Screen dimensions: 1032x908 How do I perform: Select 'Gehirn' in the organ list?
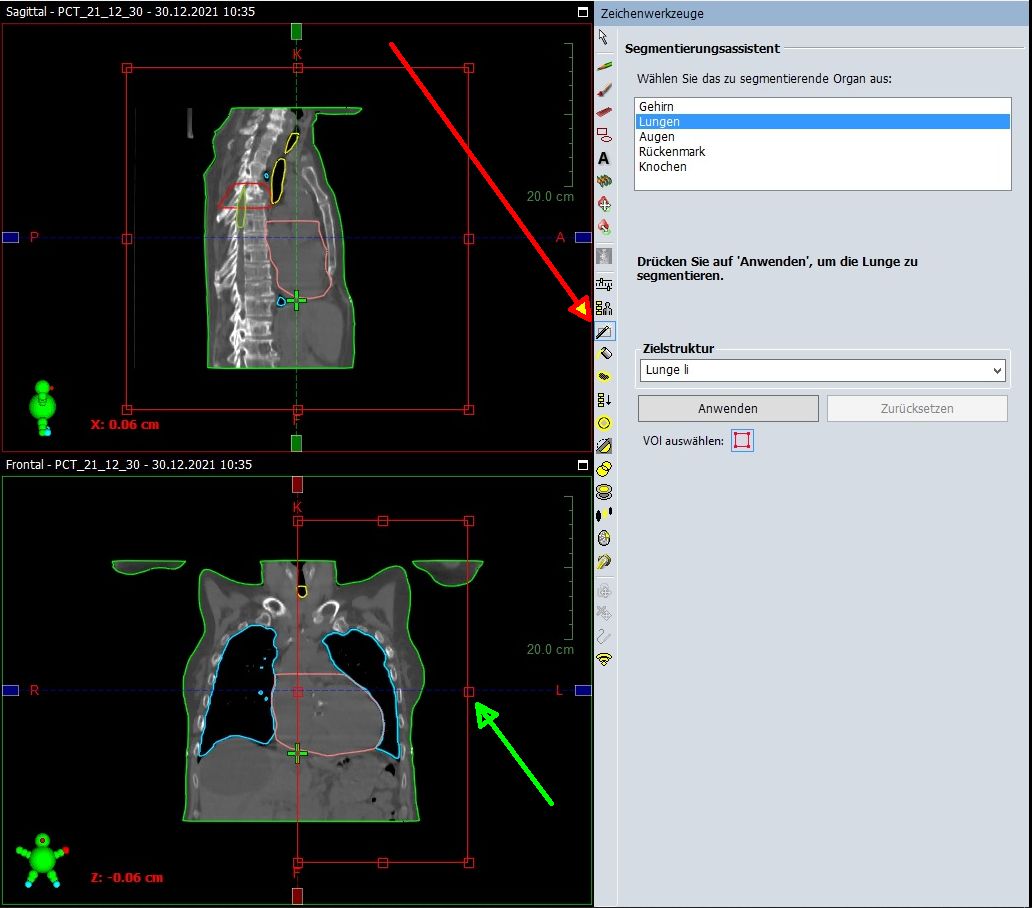[x=656, y=106]
